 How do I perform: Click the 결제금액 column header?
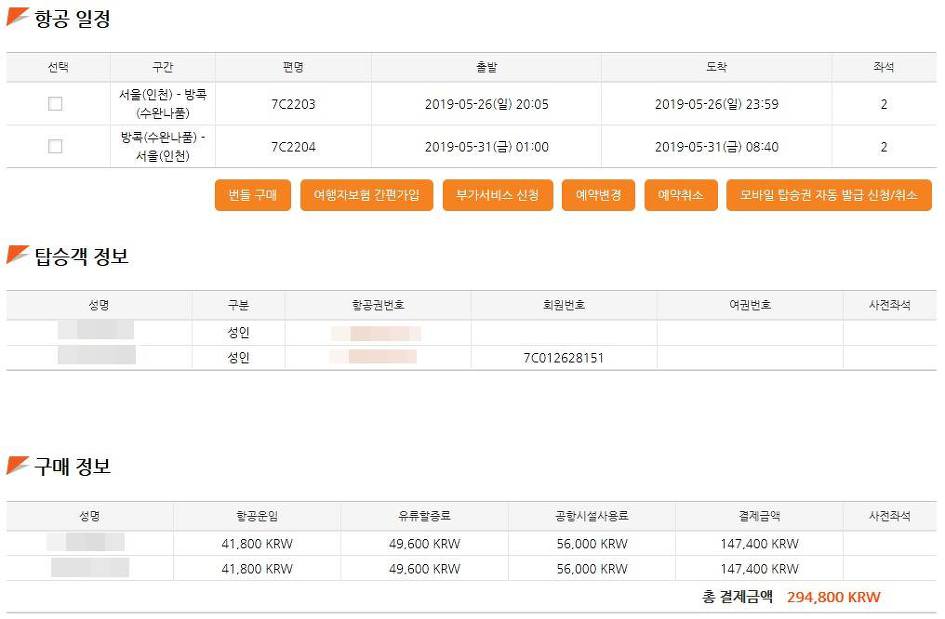[759, 516]
